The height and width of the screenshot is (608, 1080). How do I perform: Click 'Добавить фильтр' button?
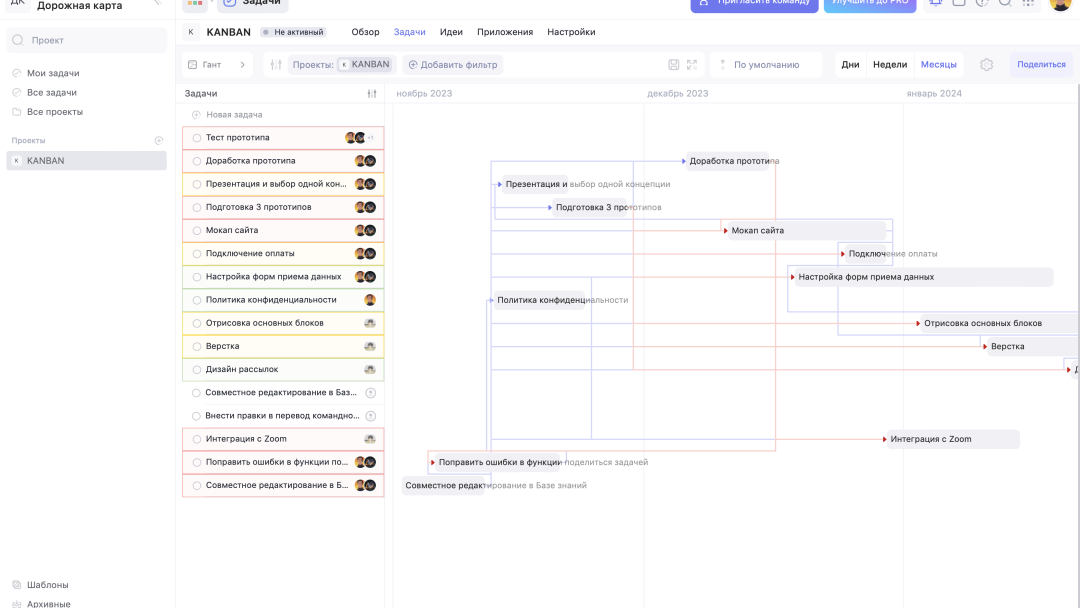[x=453, y=65]
